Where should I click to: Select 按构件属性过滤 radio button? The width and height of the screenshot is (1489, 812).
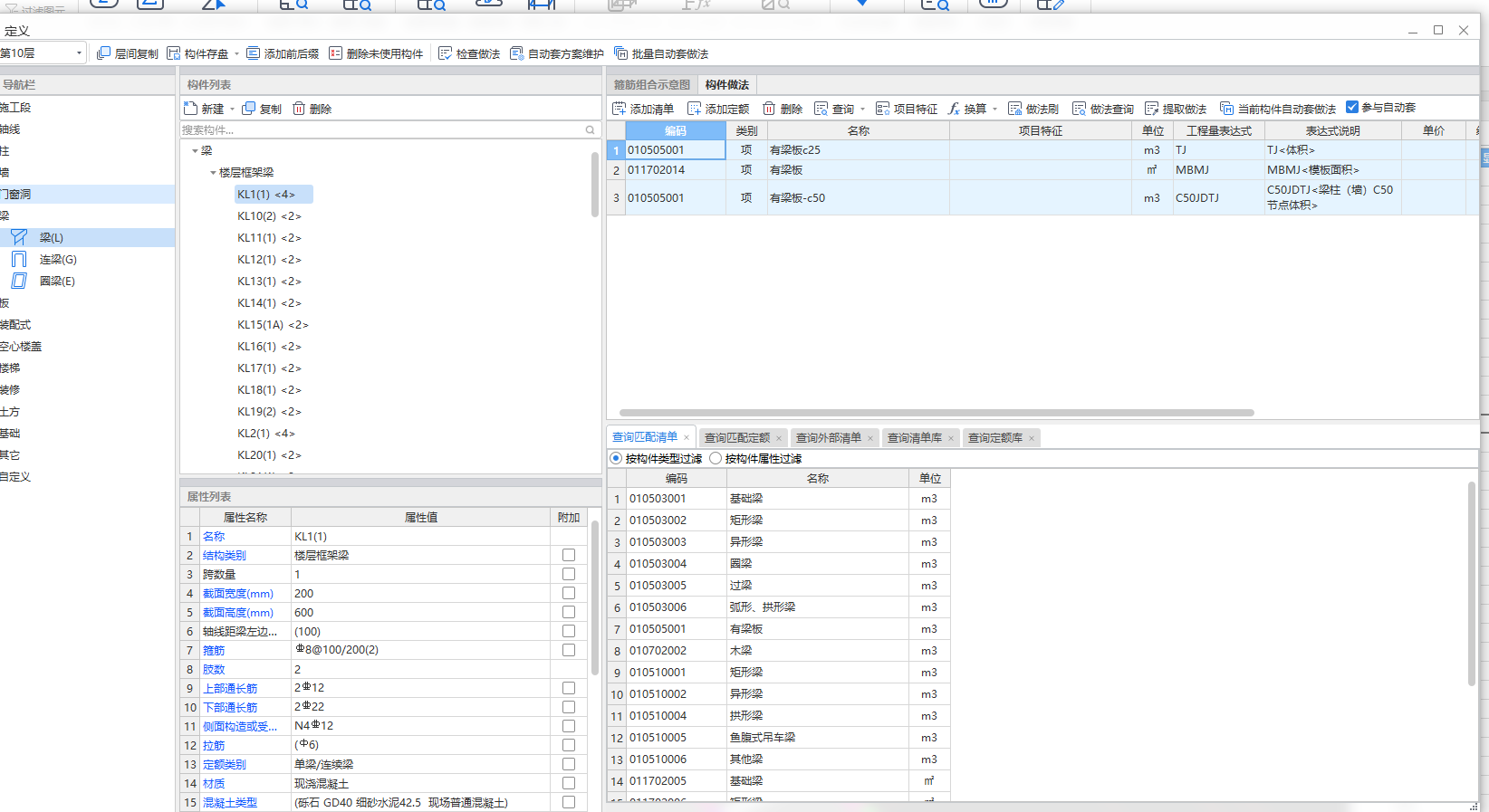pos(716,458)
